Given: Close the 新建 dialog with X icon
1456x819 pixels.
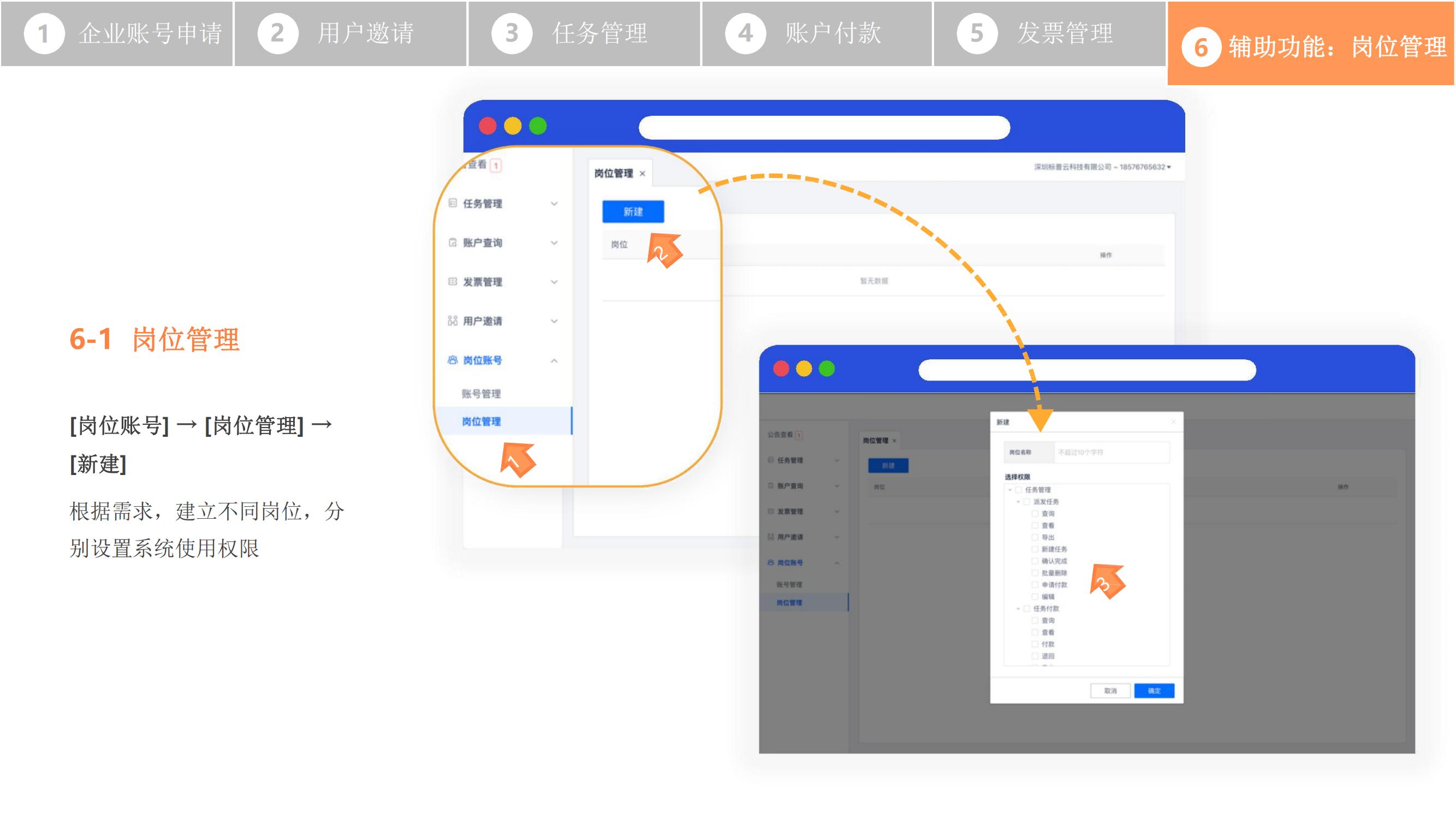Looking at the screenshot, I should (x=1173, y=422).
